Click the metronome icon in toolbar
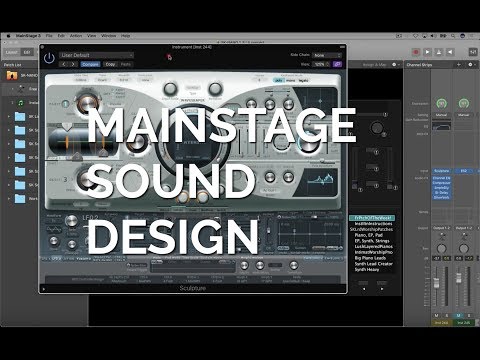Viewport: 480px width, 360px height. 439,52
